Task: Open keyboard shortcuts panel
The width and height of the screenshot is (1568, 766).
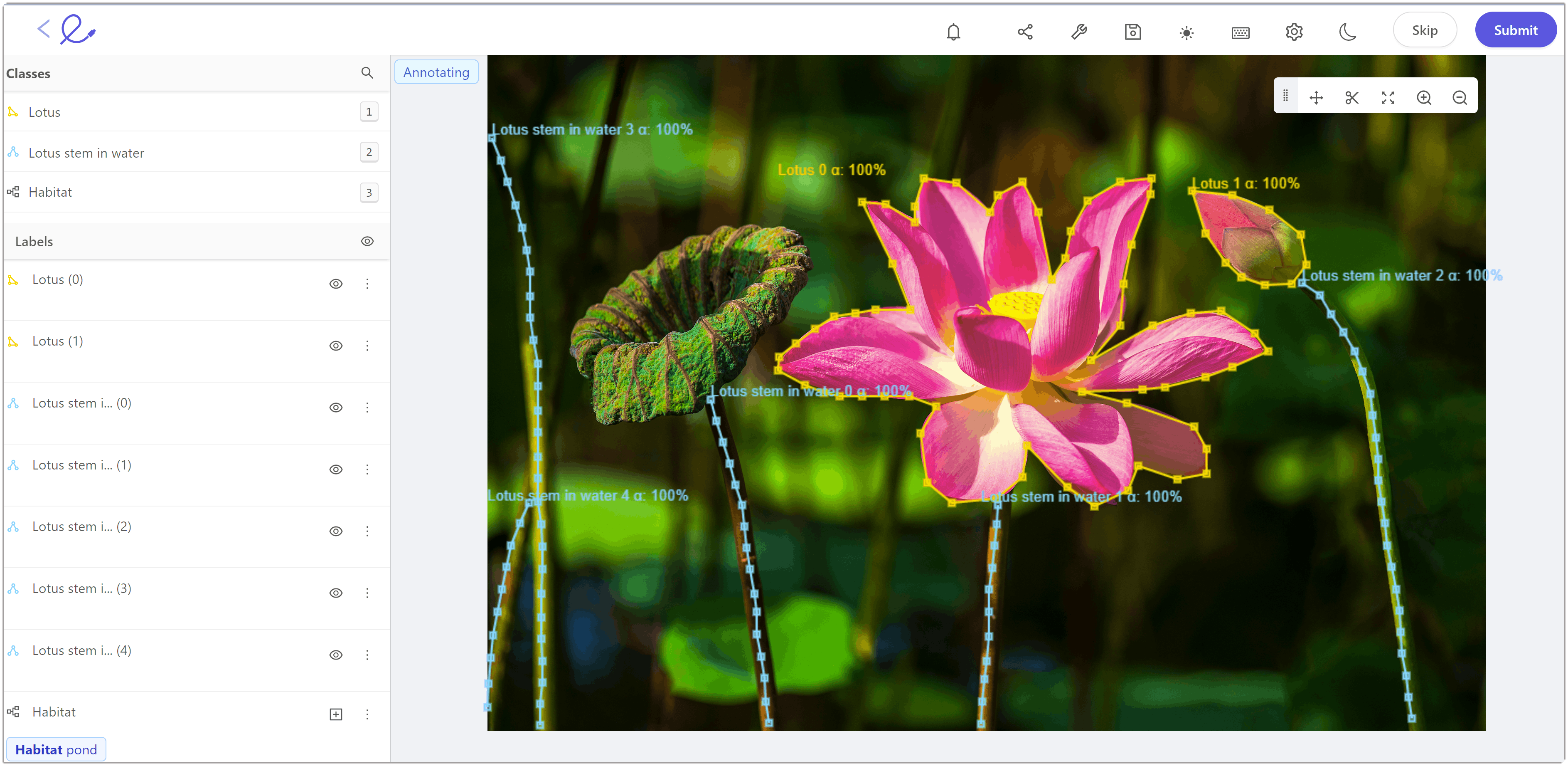Action: coord(1241,32)
